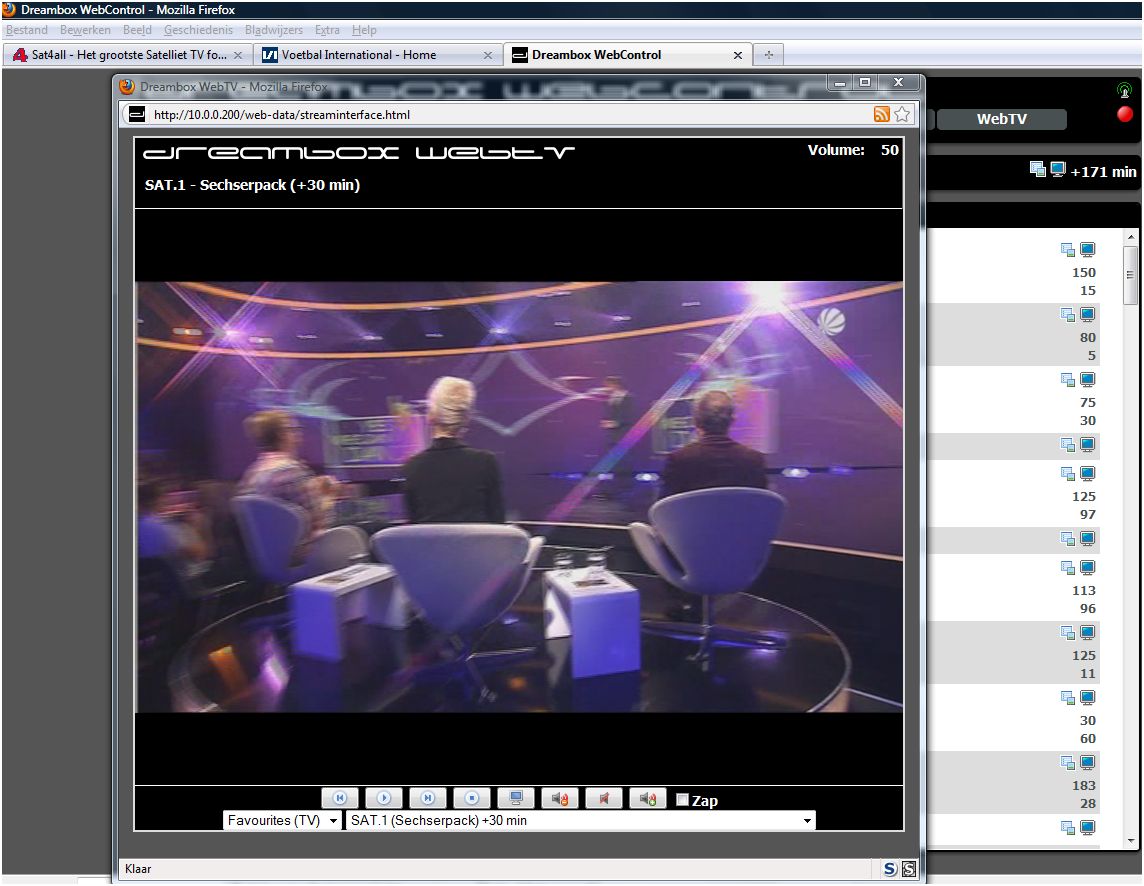Open the Geschiedenis menu
The width and height of the screenshot is (1144, 886).
coord(198,30)
